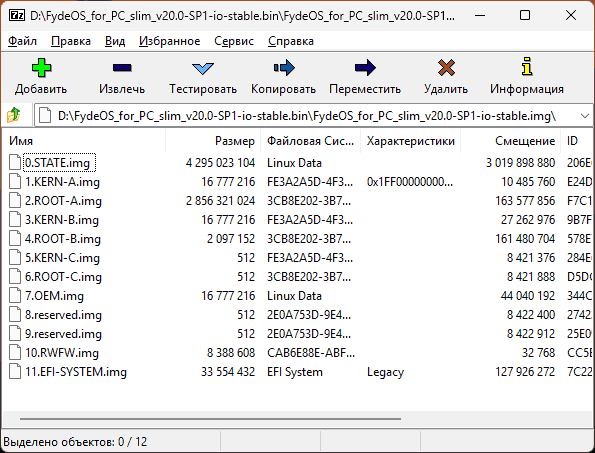The height and width of the screenshot is (453, 595).
Task: Click size value 2 856 321 024
Action: pyautogui.click(x=220, y=200)
